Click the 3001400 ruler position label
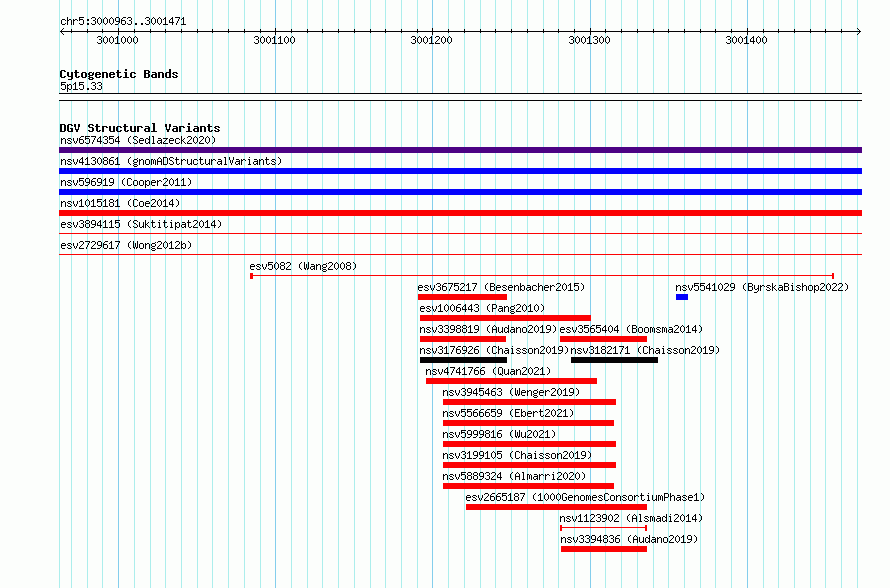Screen dimensions: 890x588 746,40
